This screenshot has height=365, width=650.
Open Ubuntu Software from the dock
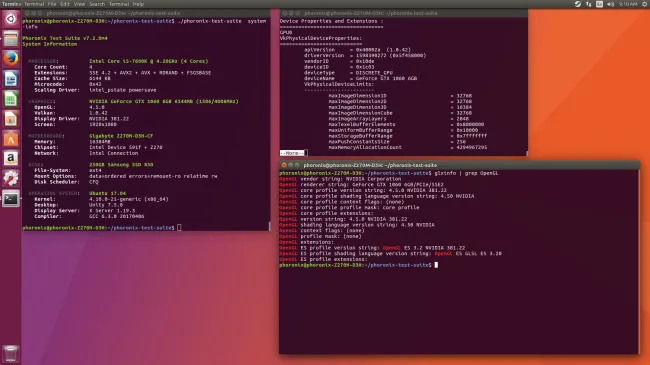point(11,139)
